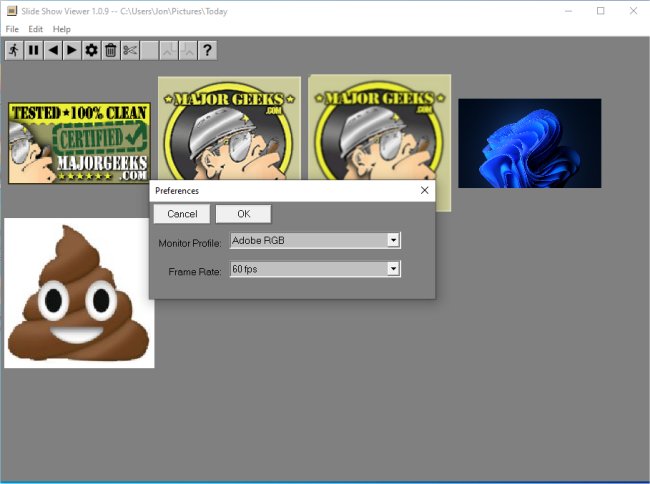Open the Help menu

pyautogui.click(x=62, y=29)
